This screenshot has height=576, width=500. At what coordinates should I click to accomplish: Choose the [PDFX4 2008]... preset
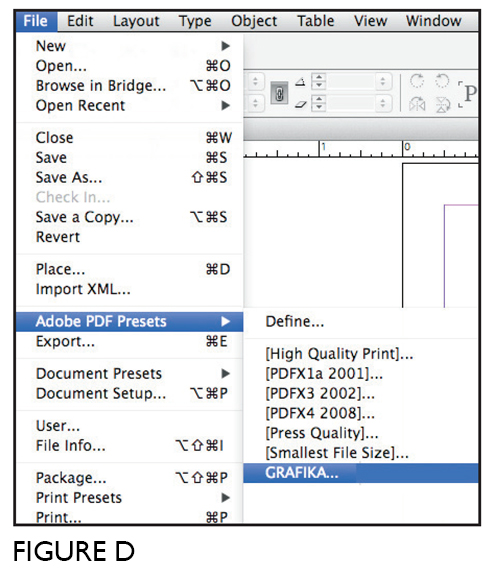[361, 413]
